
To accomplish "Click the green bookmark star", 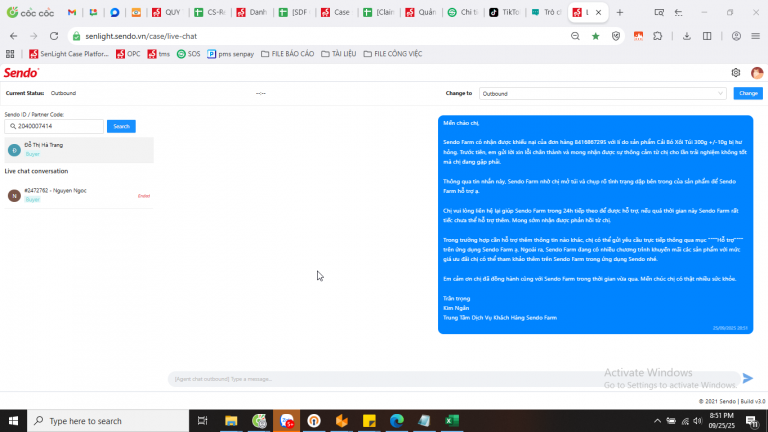I will (596, 36).
